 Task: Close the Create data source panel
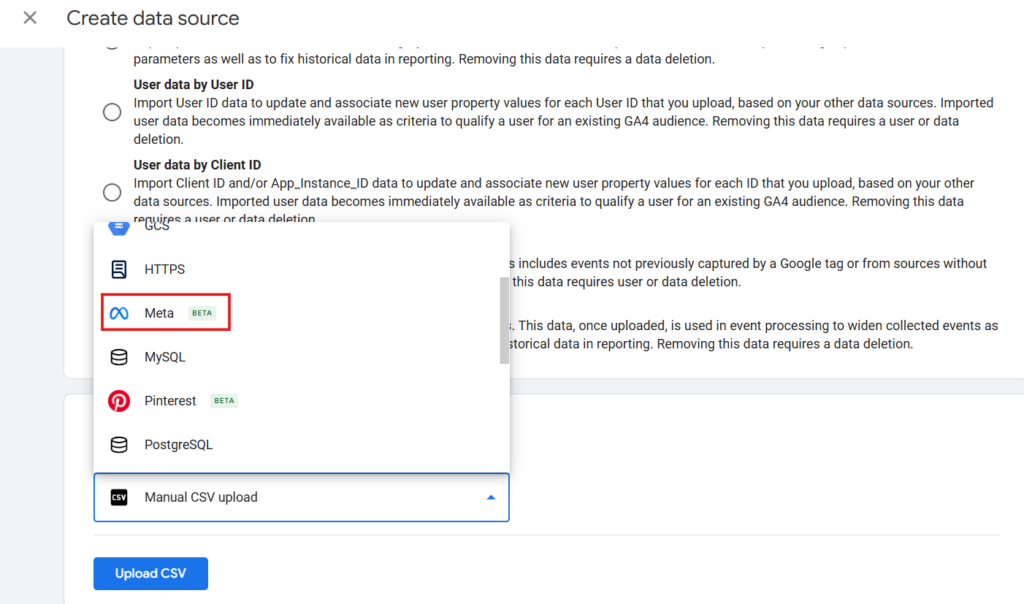pyautogui.click(x=30, y=18)
